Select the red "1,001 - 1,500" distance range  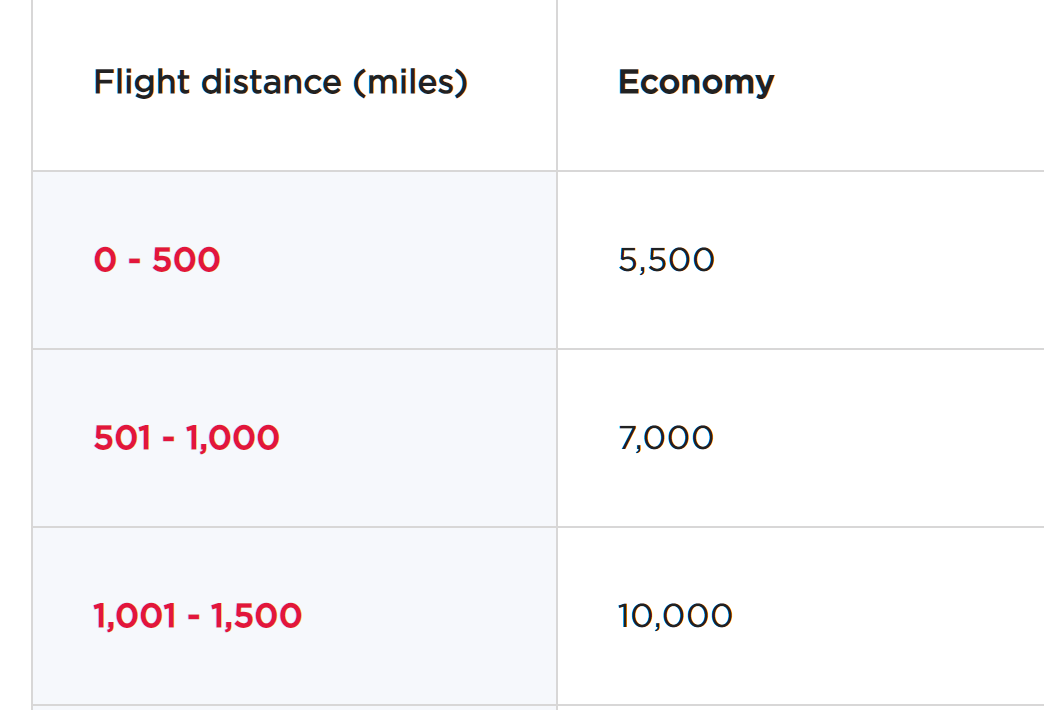[x=197, y=615]
